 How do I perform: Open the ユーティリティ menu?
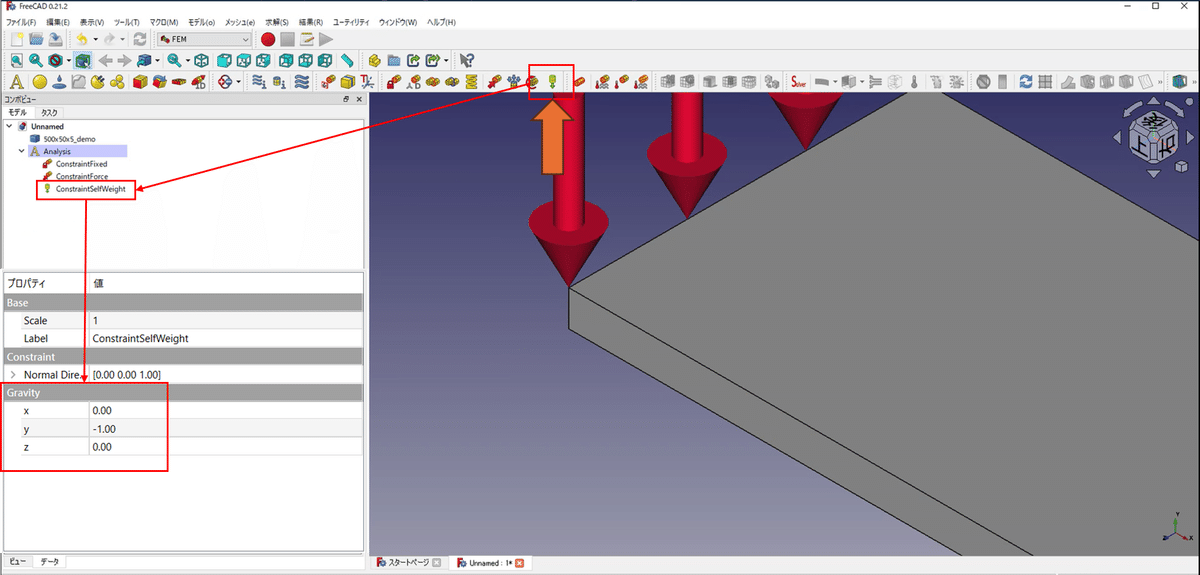(x=349, y=22)
